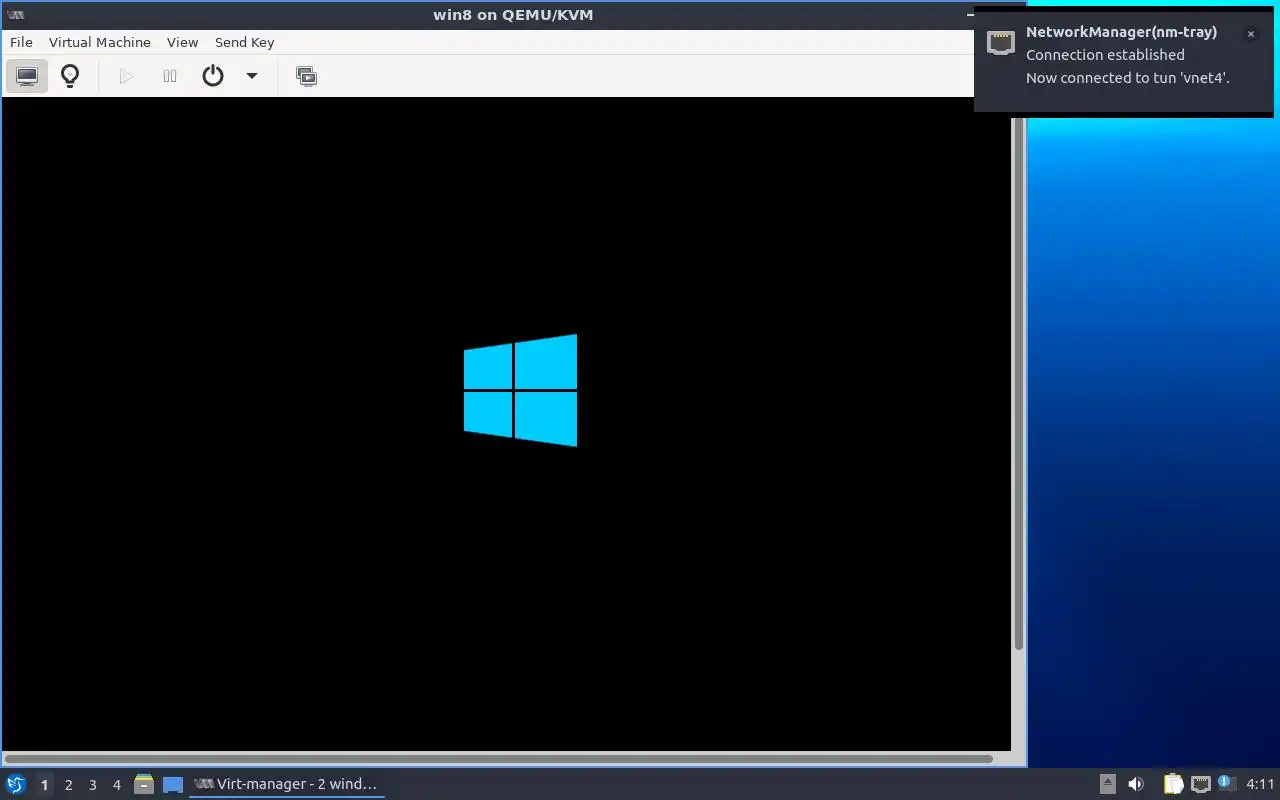Viewport: 1280px width, 800px height.
Task: Click the 4:11 clock in the panel
Action: click(x=1260, y=784)
